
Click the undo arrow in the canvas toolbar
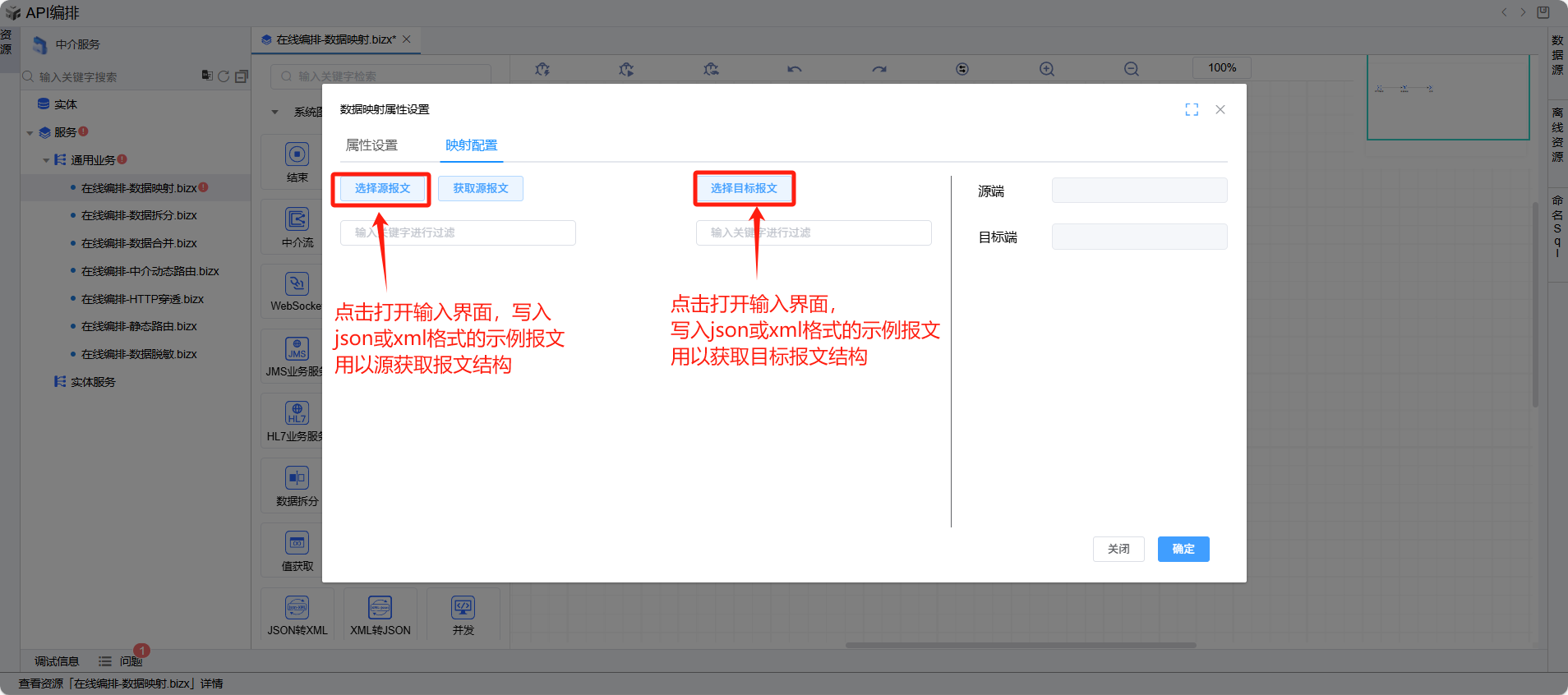coord(794,69)
